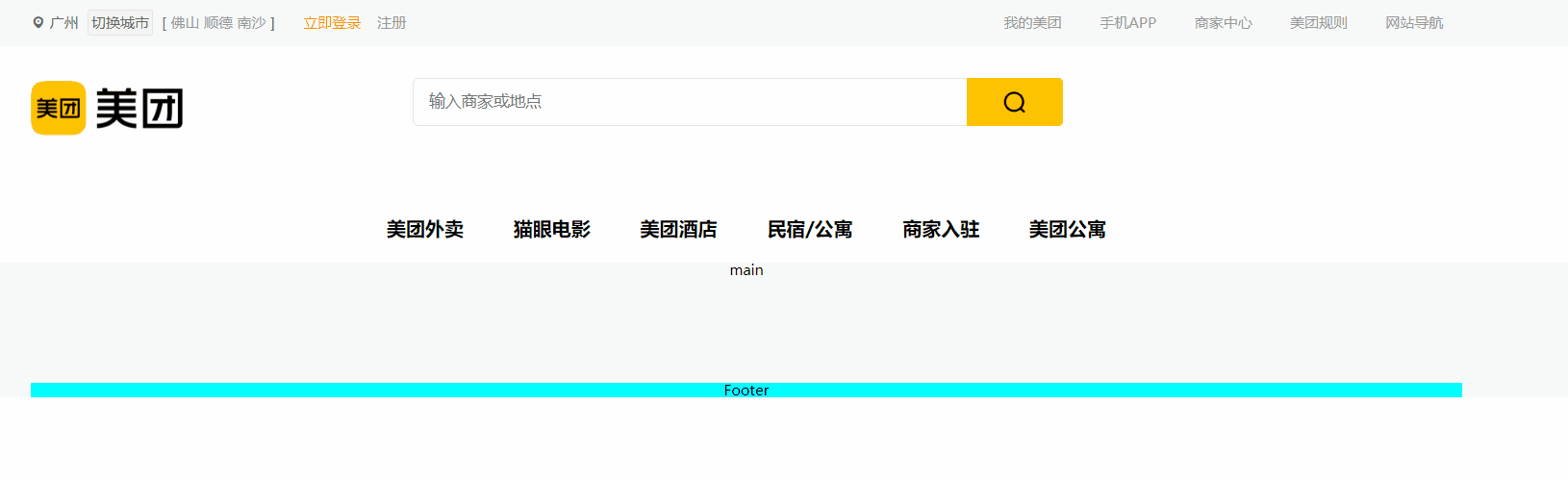Open 美团规则 in top bar
Screen dimensions: 1568x480
(1319, 23)
